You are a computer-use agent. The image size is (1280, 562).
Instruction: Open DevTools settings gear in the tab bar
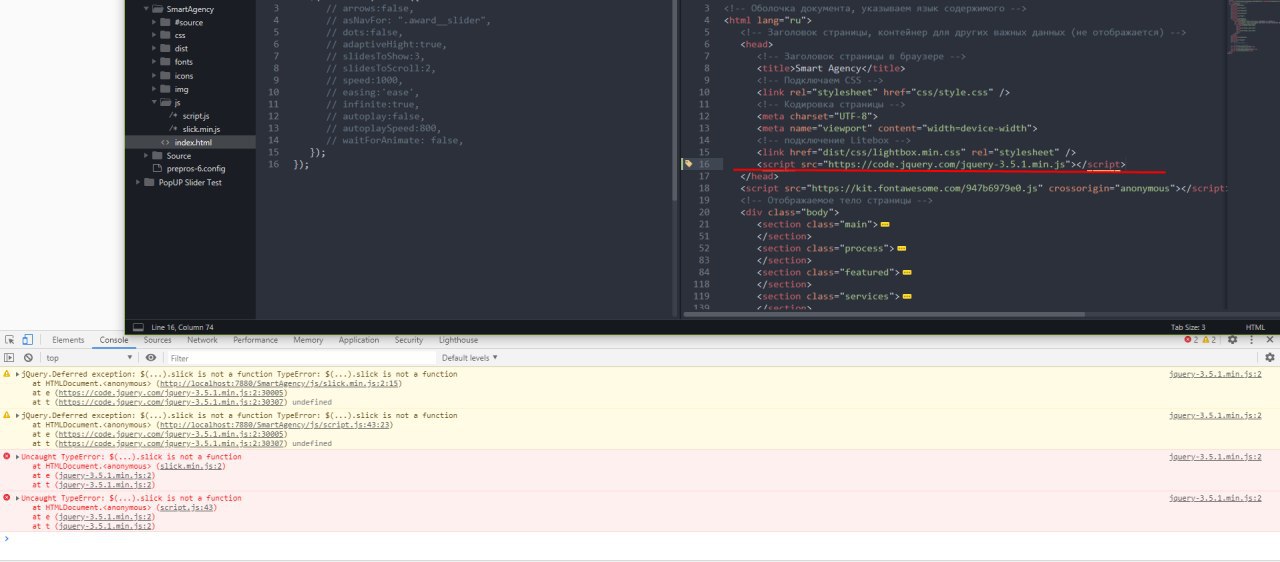click(x=1233, y=340)
